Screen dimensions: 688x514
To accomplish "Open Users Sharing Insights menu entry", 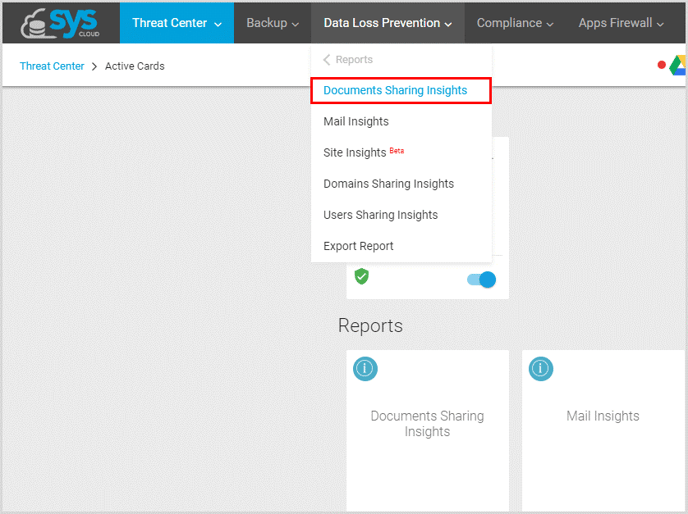I will (x=401, y=215).
